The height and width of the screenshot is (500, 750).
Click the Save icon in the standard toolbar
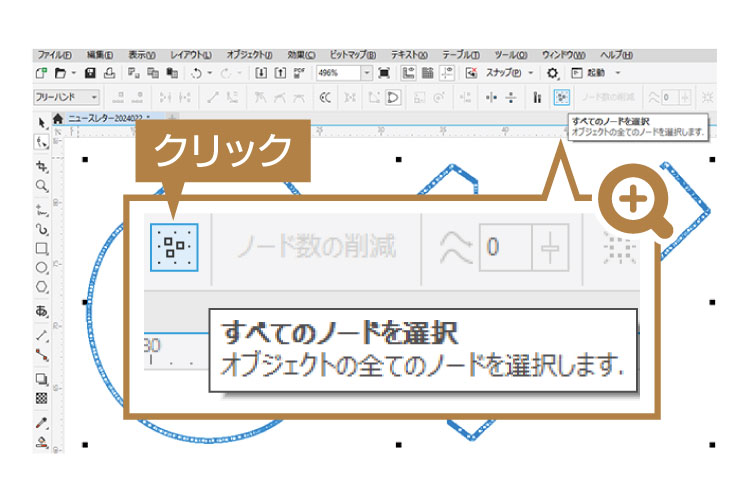(x=90, y=73)
